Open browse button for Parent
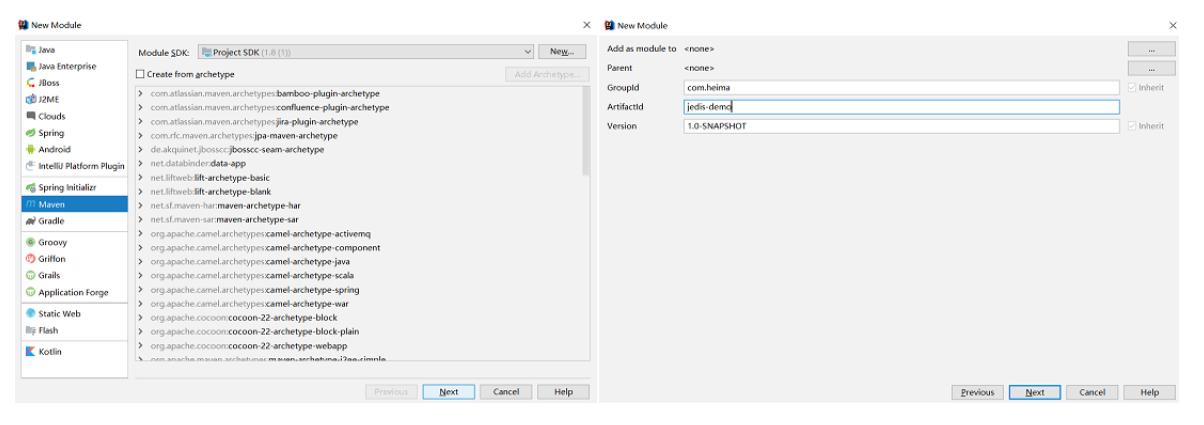Image resolution: width=1204 pixels, height=425 pixels. pyautogui.click(x=1151, y=68)
